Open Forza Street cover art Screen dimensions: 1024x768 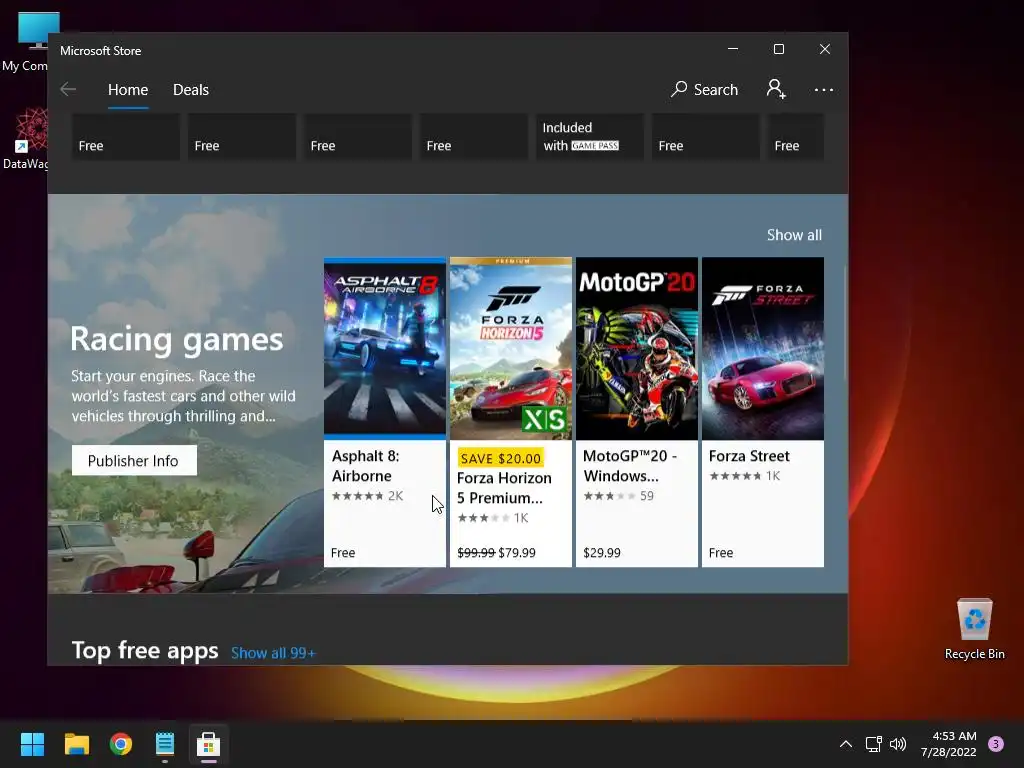point(763,348)
